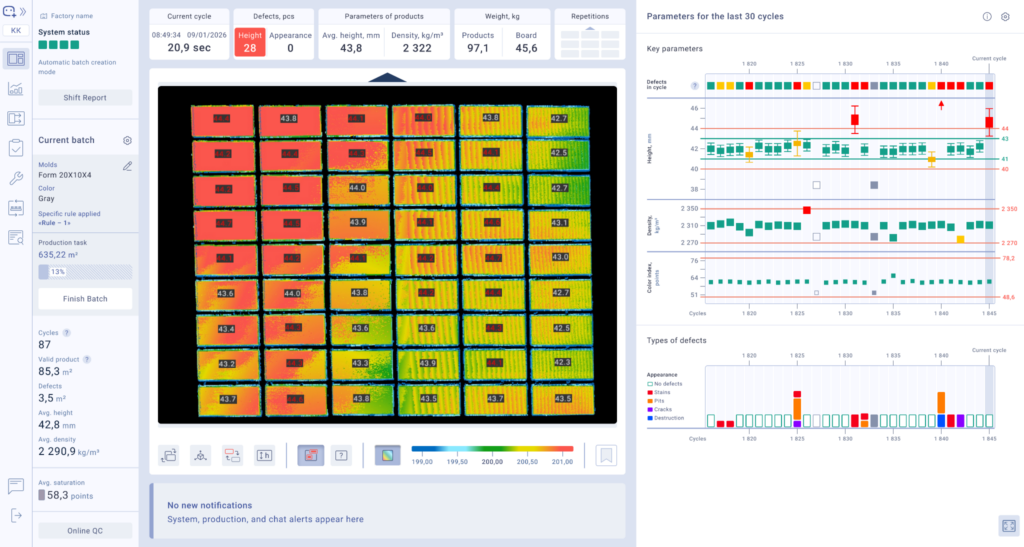This screenshot has width=1024, height=547.
Task: Click the Cracks legend entry
Action: [x=659, y=409]
